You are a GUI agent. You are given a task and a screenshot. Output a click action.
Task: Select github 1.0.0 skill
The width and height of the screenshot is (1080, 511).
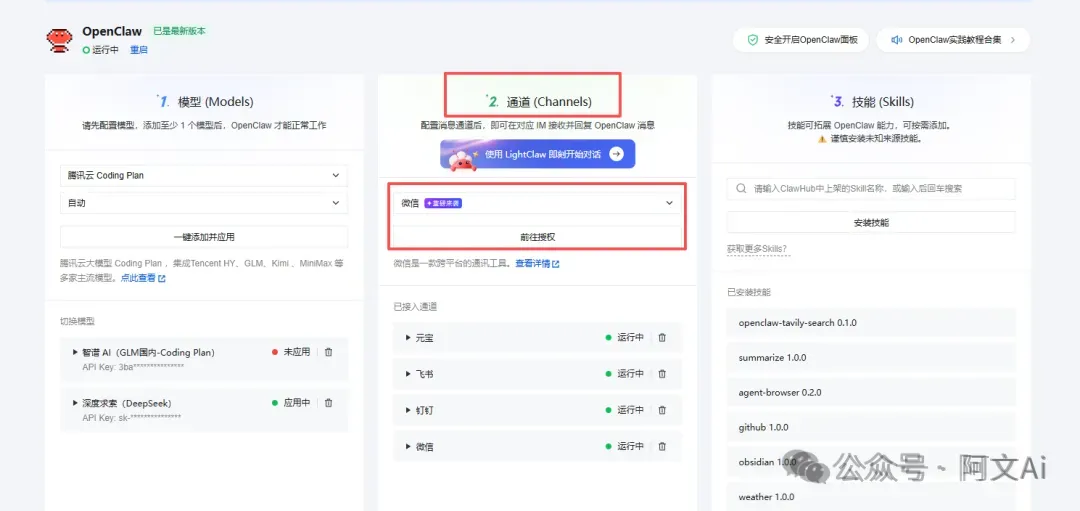[x=871, y=427]
